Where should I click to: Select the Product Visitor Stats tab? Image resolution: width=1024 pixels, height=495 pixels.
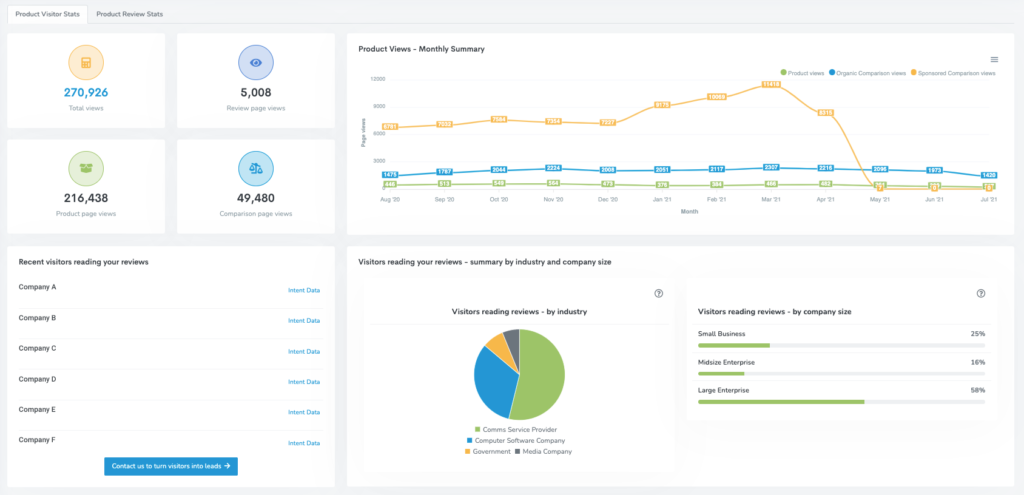tap(44, 14)
